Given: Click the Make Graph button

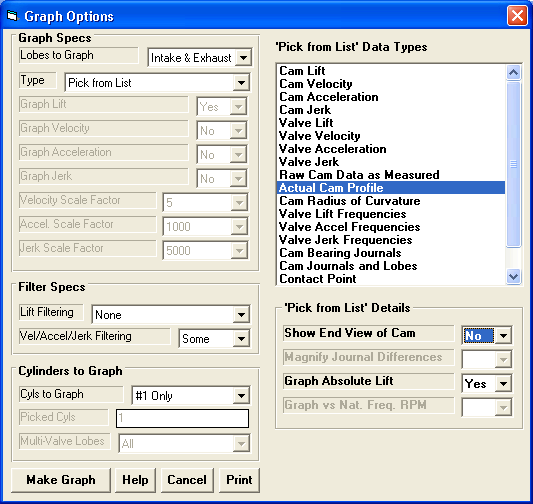Looking at the screenshot, I should point(61,480).
